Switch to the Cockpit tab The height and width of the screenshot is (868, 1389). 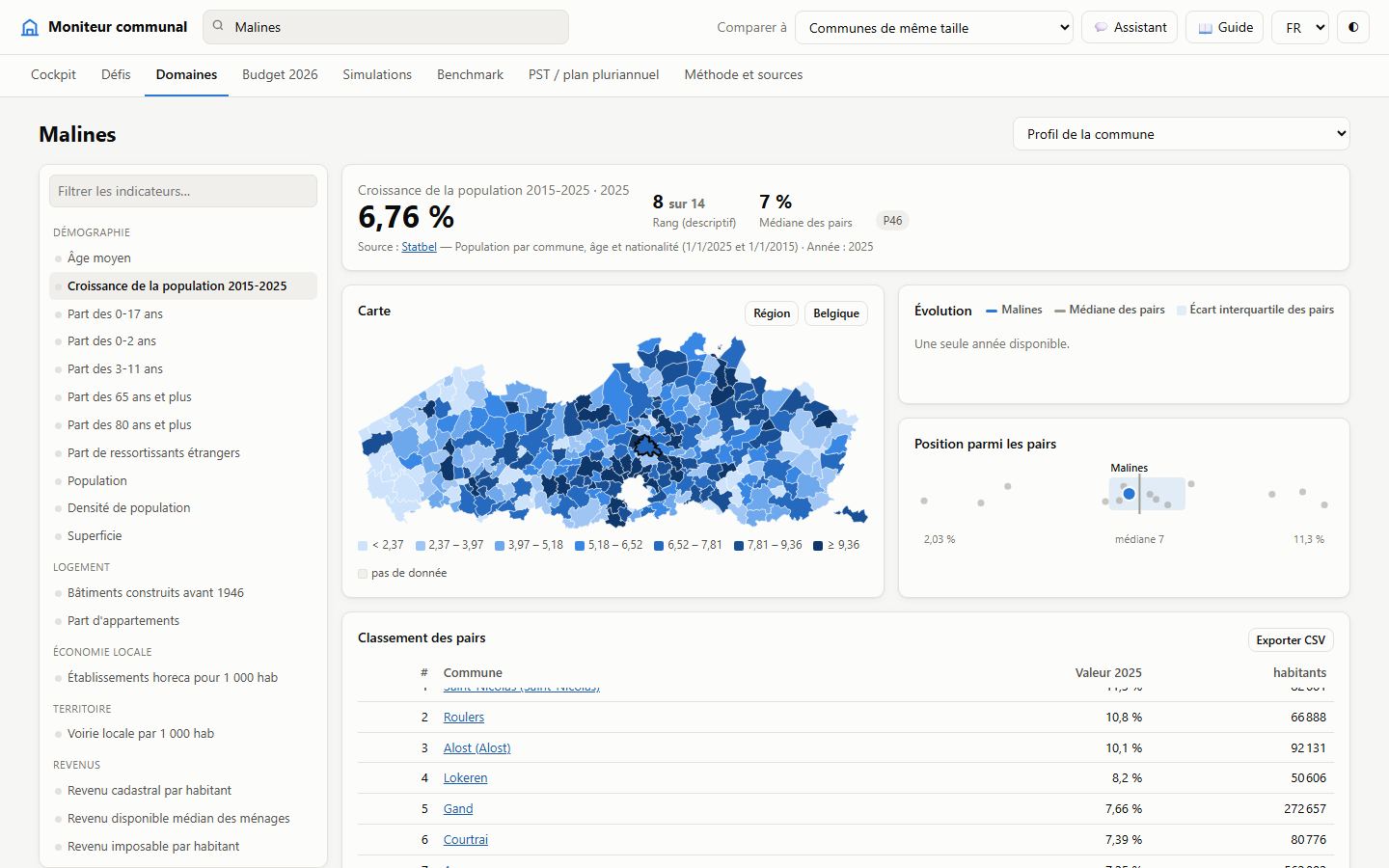click(x=53, y=74)
